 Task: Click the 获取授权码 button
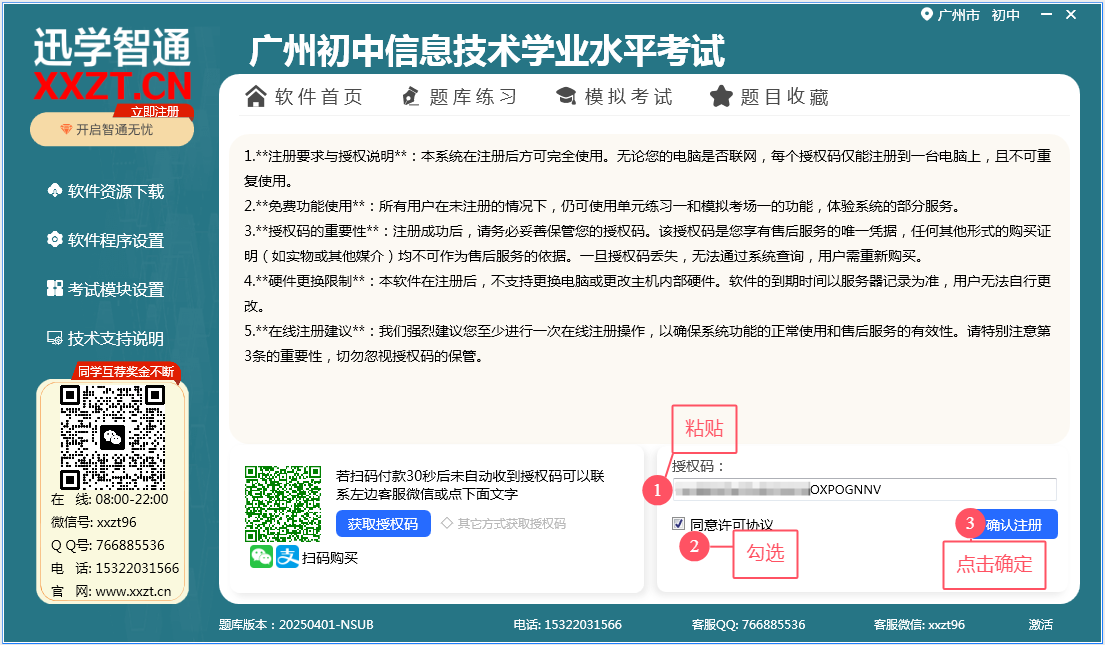pyautogui.click(x=383, y=524)
